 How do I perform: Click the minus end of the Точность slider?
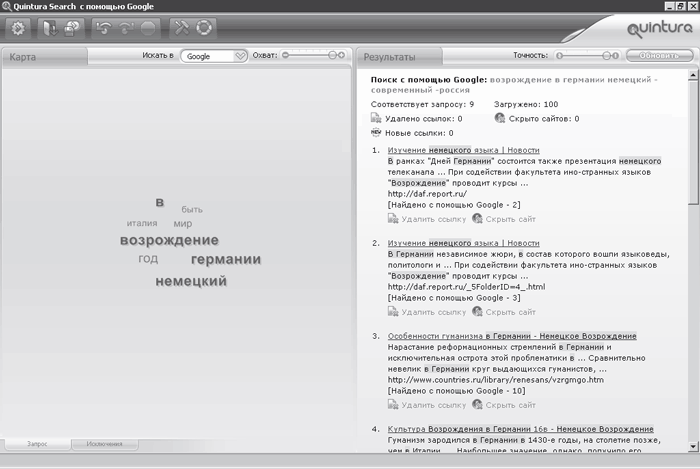(559, 56)
